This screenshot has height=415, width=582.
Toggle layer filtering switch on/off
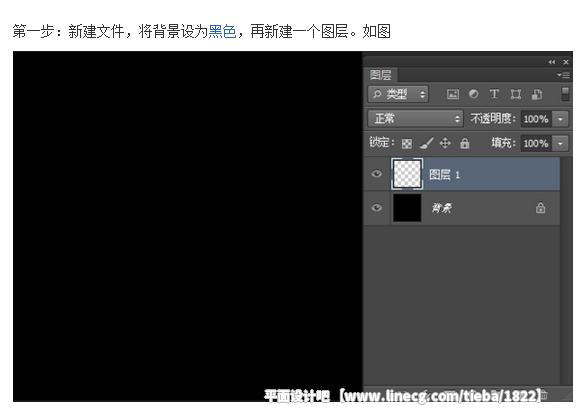pos(565,94)
